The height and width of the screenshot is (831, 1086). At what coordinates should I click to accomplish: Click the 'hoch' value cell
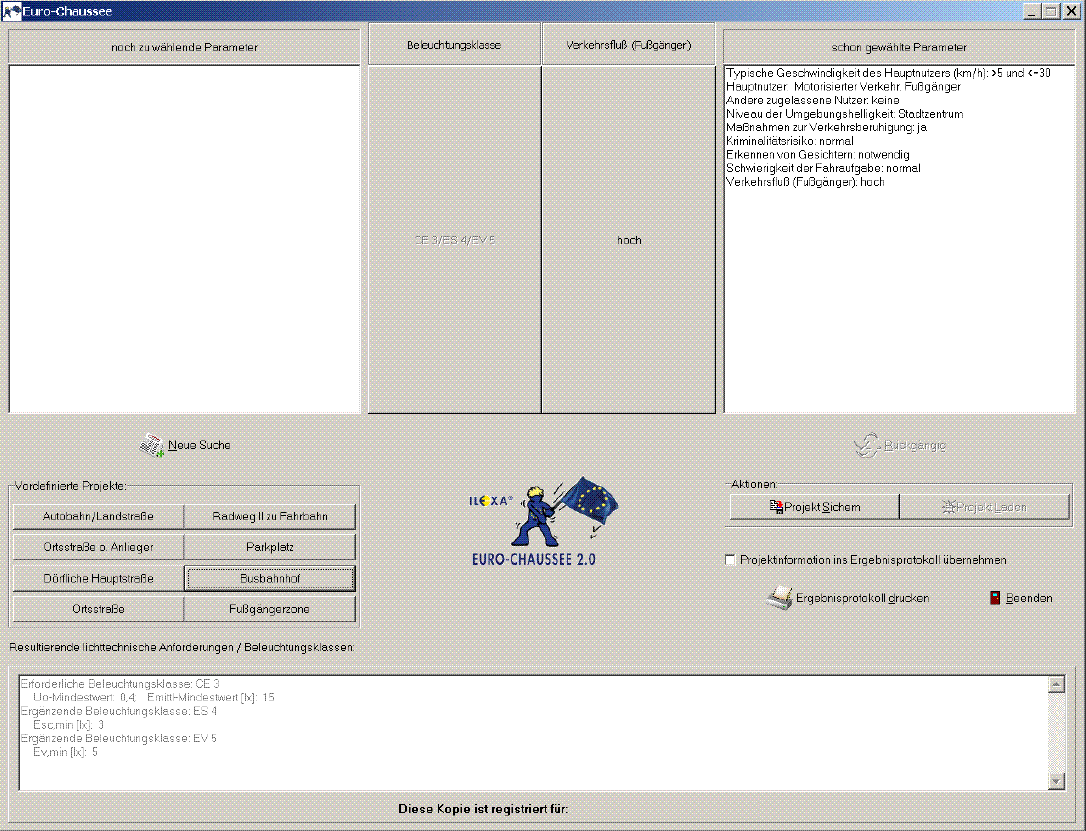629,240
